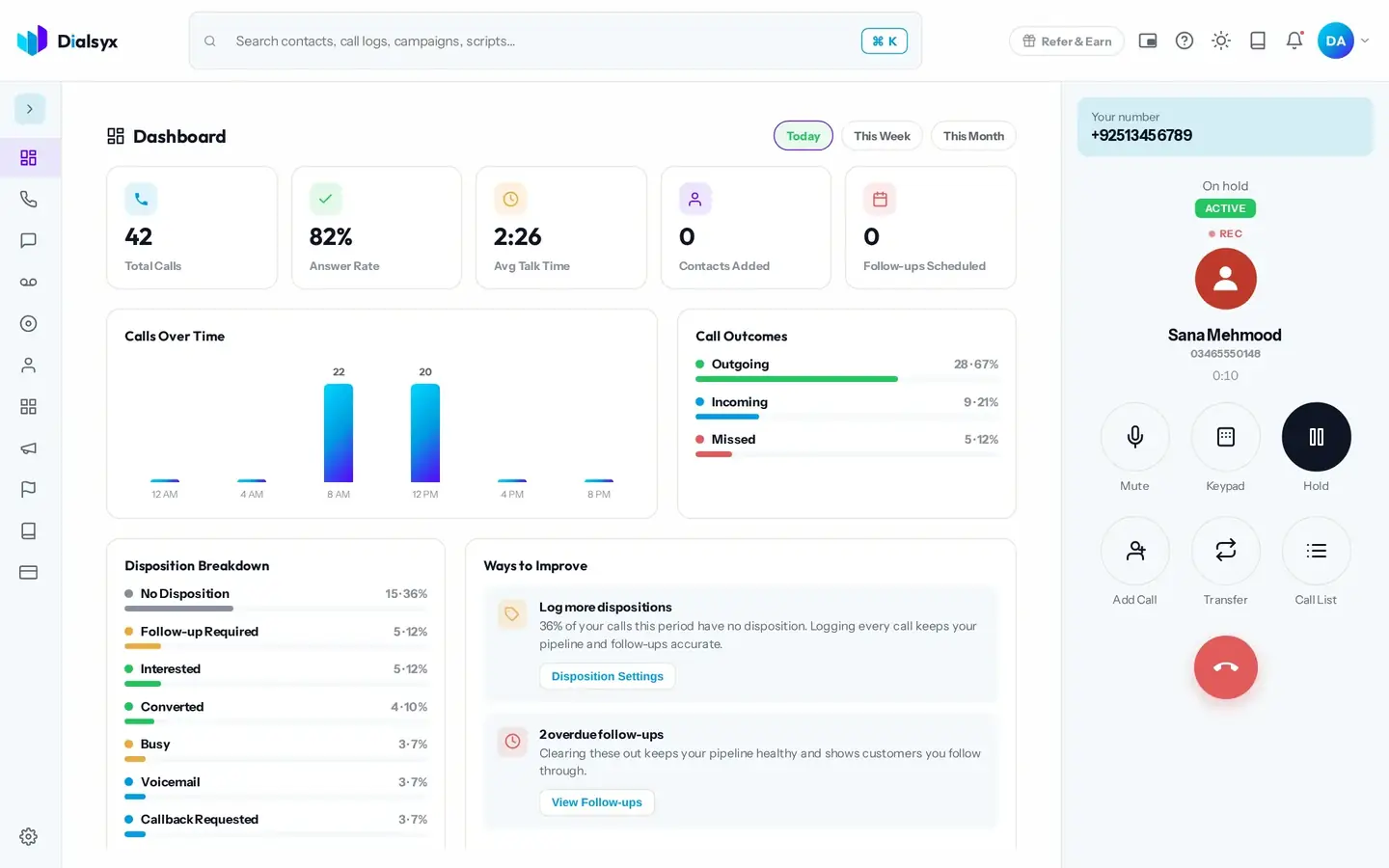Transfer the current call
1389x868 pixels.
pyautogui.click(x=1226, y=551)
